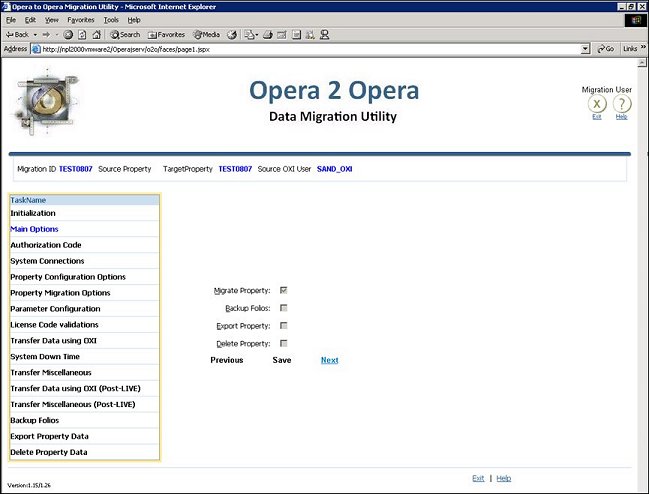Toggle the Migrate Property checkbox

pyautogui.click(x=284, y=290)
